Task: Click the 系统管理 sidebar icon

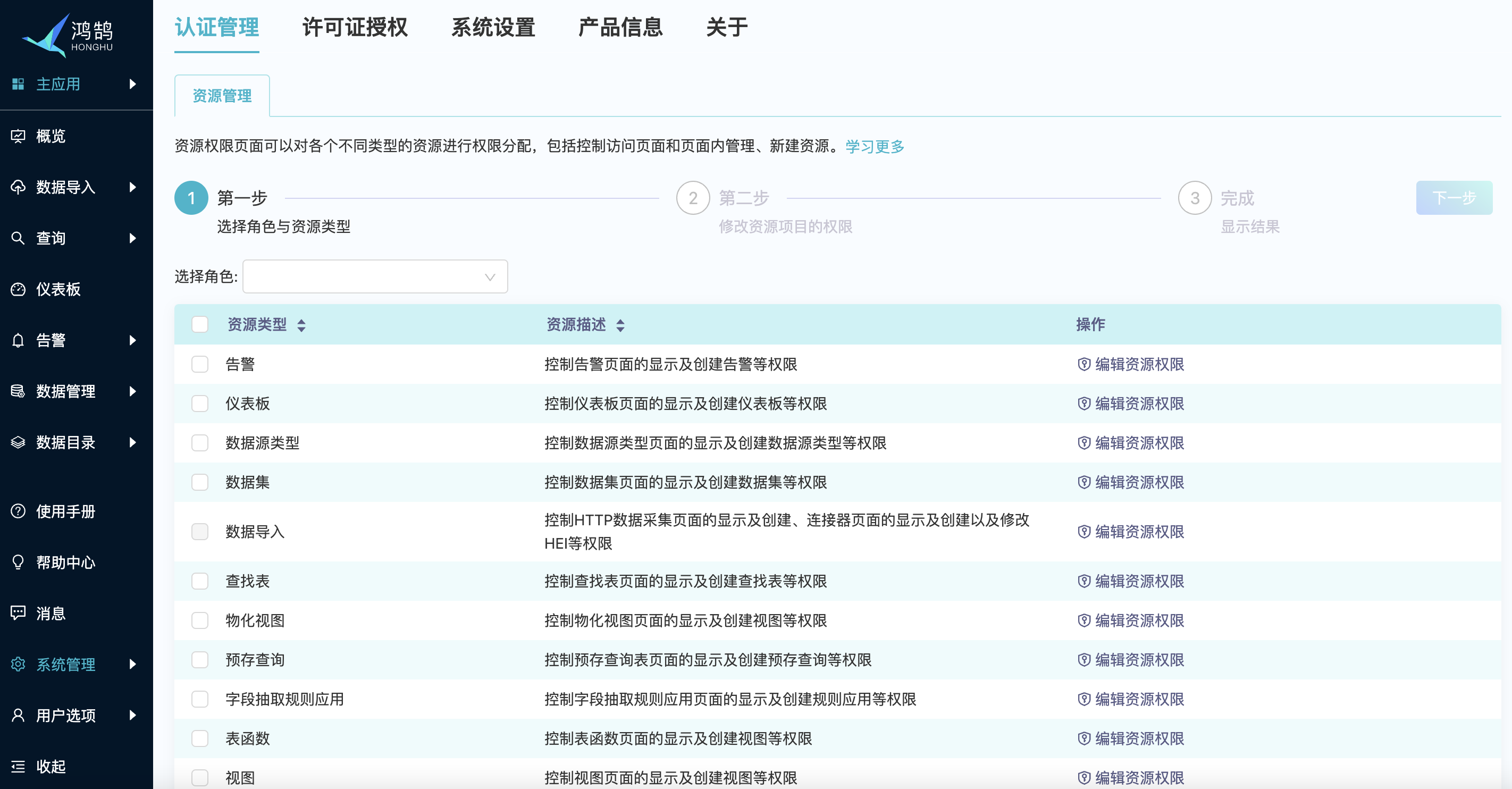Action: pos(18,664)
